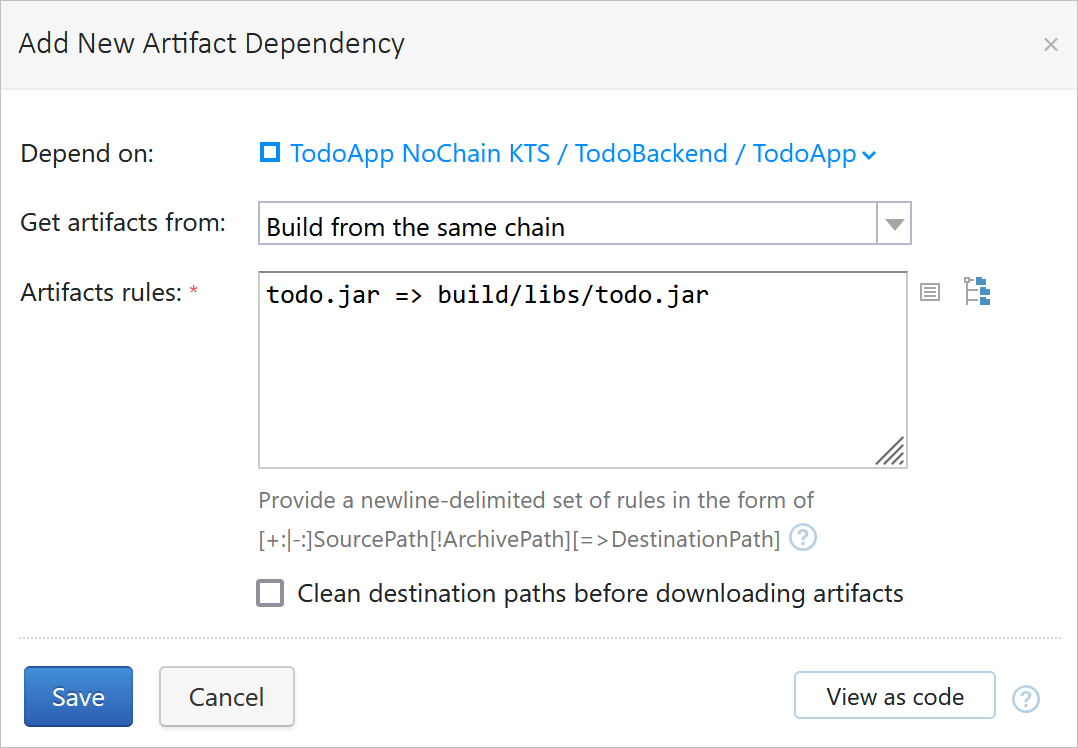Click the dialog title bar icon area
The height and width of the screenshot is (748, 1078).
coord(1050,44)
